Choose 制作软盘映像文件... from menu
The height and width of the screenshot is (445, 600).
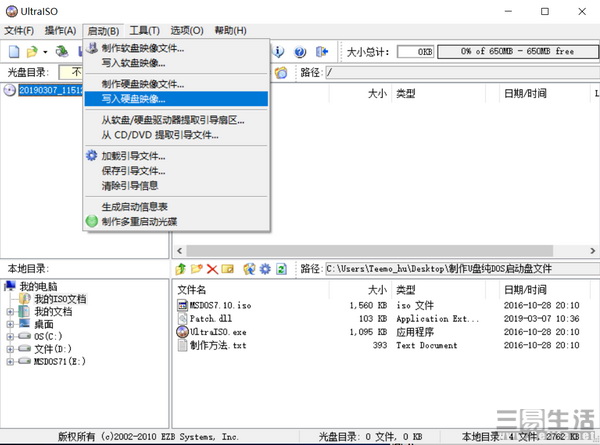coord(176,48)
